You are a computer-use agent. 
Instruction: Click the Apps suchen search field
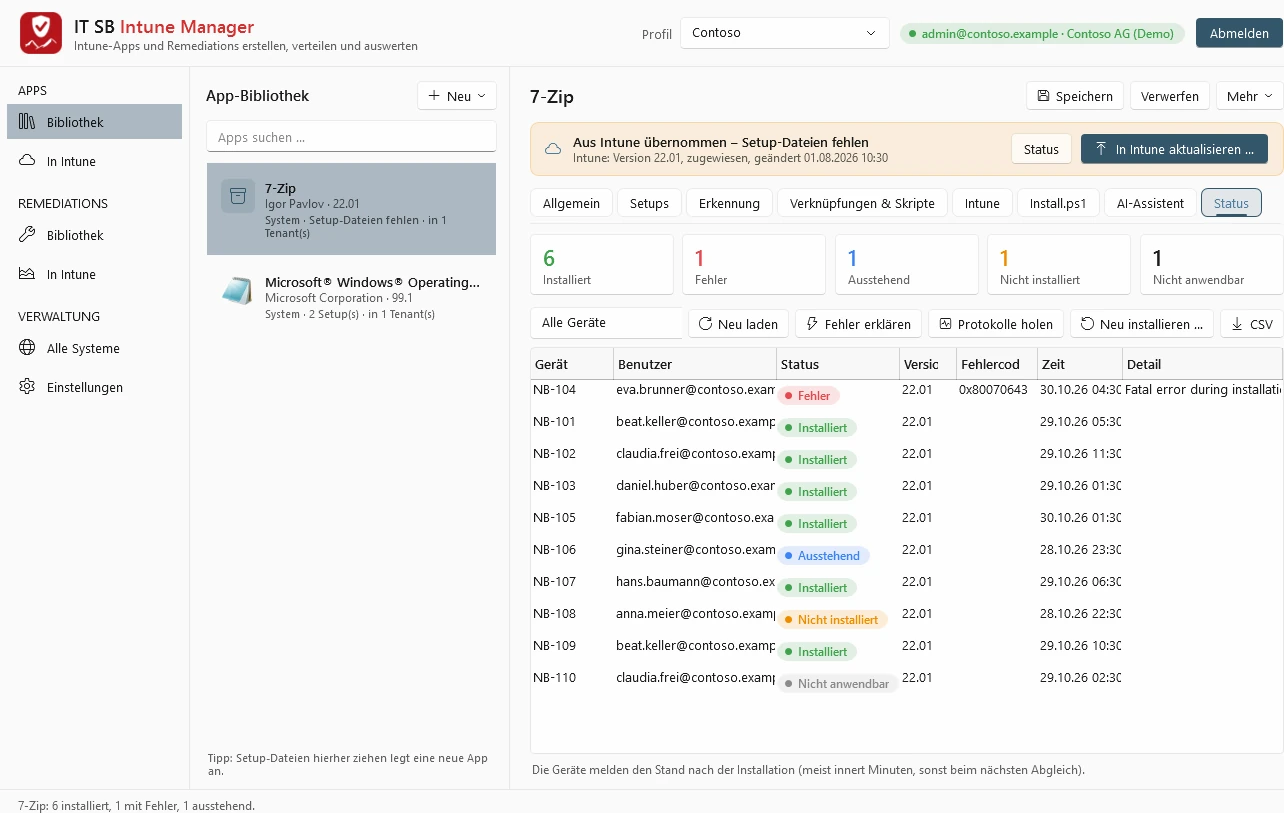click(351, 137)
